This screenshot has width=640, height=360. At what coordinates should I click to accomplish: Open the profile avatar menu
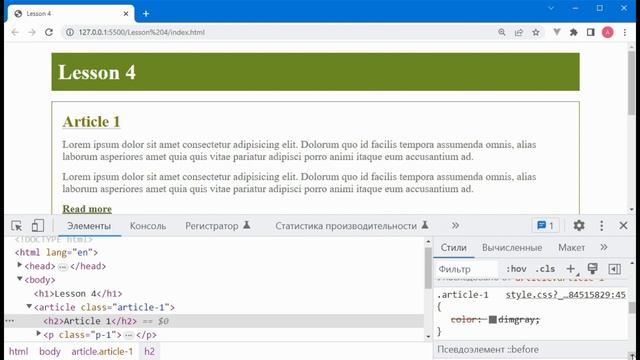click(607, 32)
